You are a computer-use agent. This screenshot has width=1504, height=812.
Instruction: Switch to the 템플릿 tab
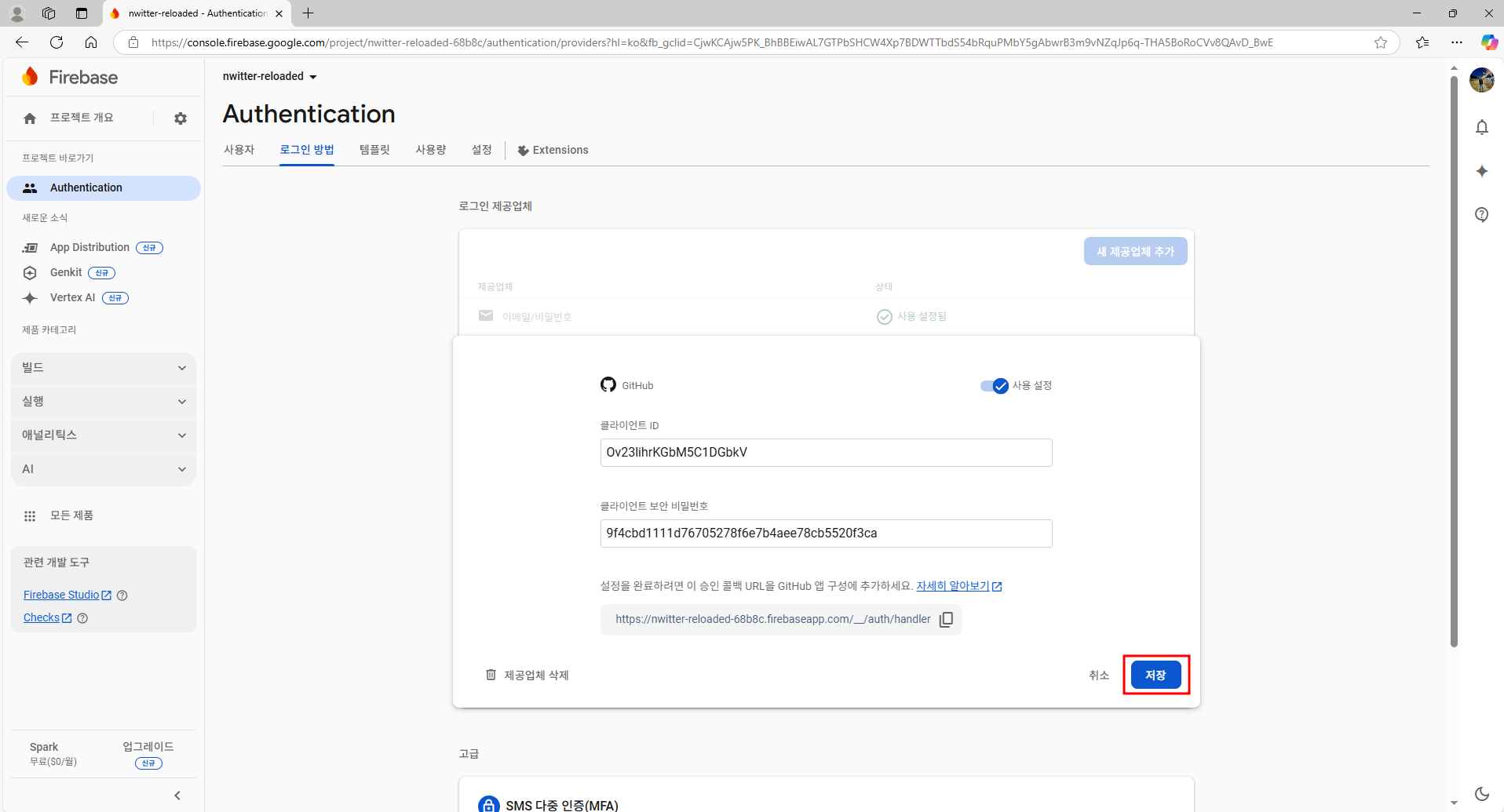[x=374, y=150]
